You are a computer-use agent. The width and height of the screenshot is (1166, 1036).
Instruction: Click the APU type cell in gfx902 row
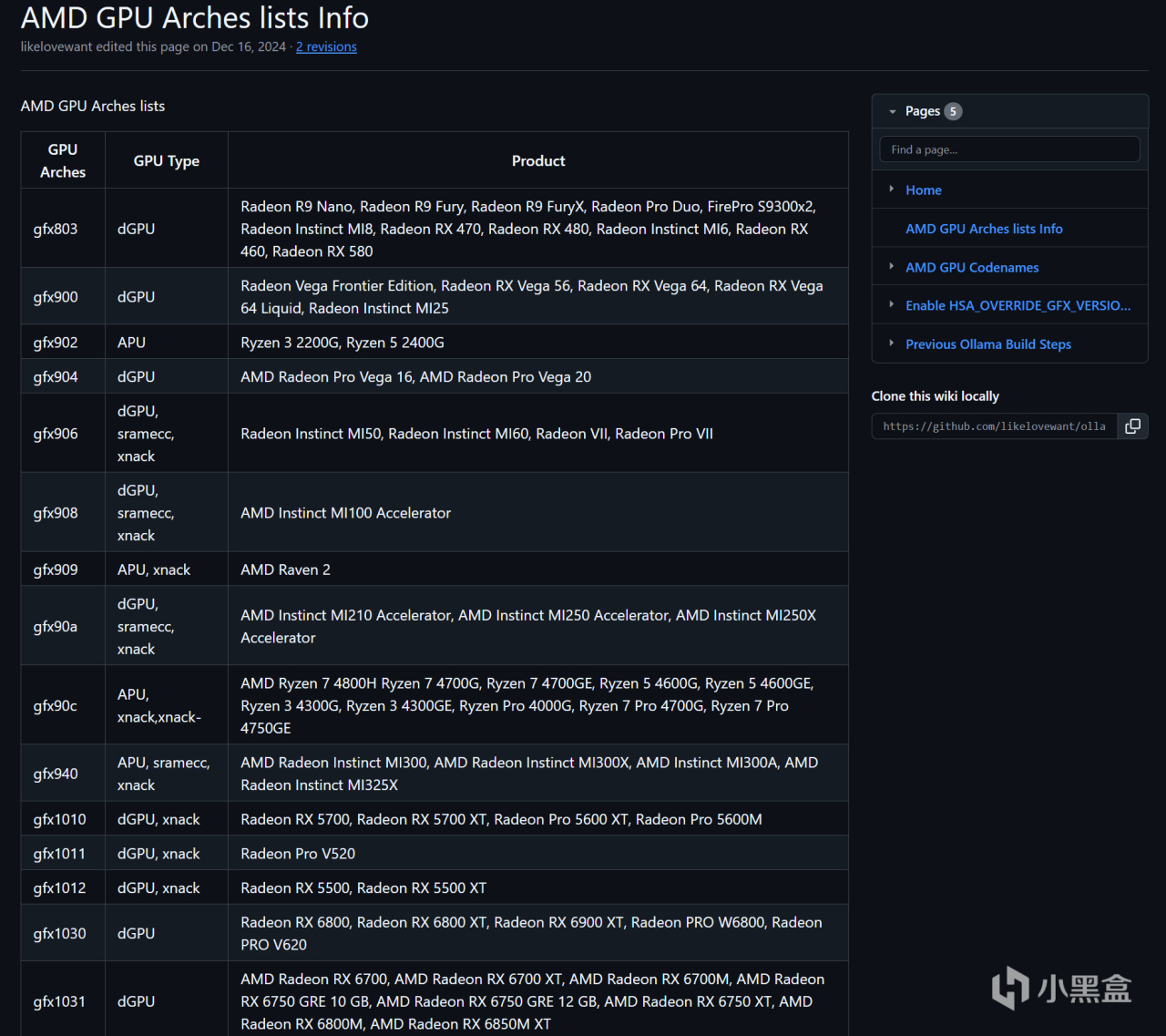[167, 343]
